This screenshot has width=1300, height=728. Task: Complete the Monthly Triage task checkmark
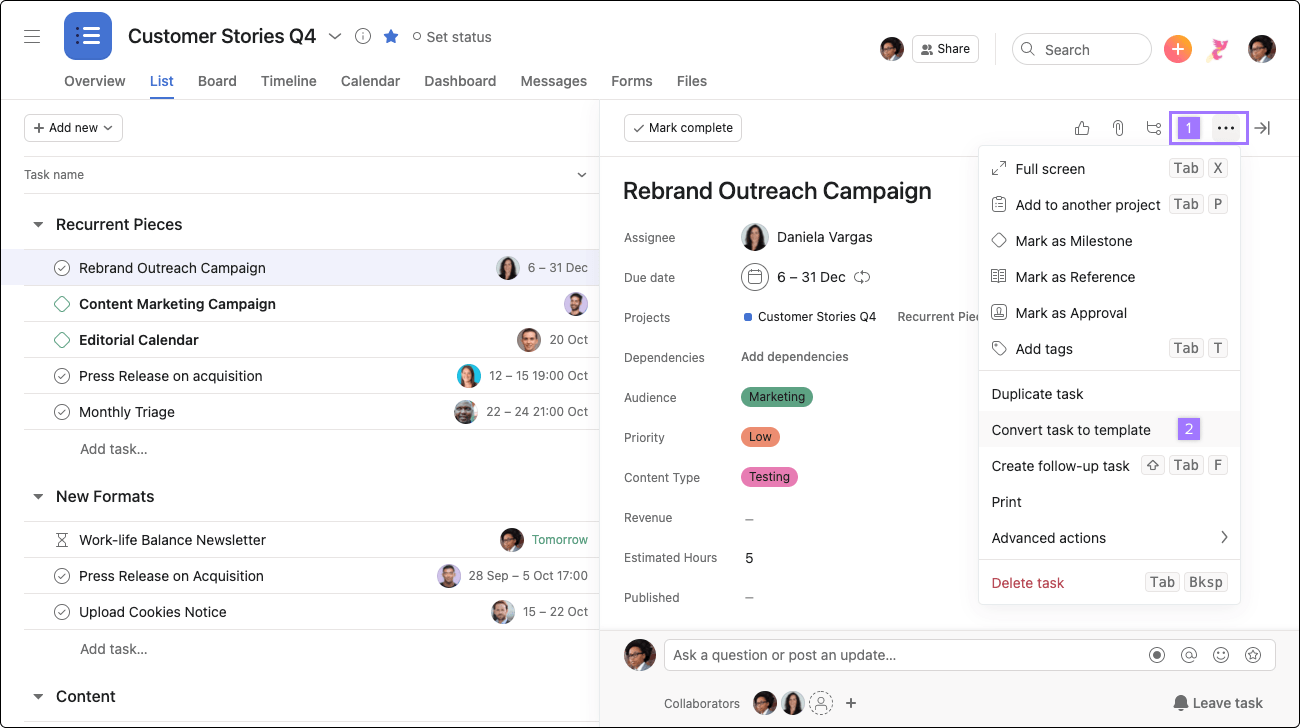coord(62,412)
